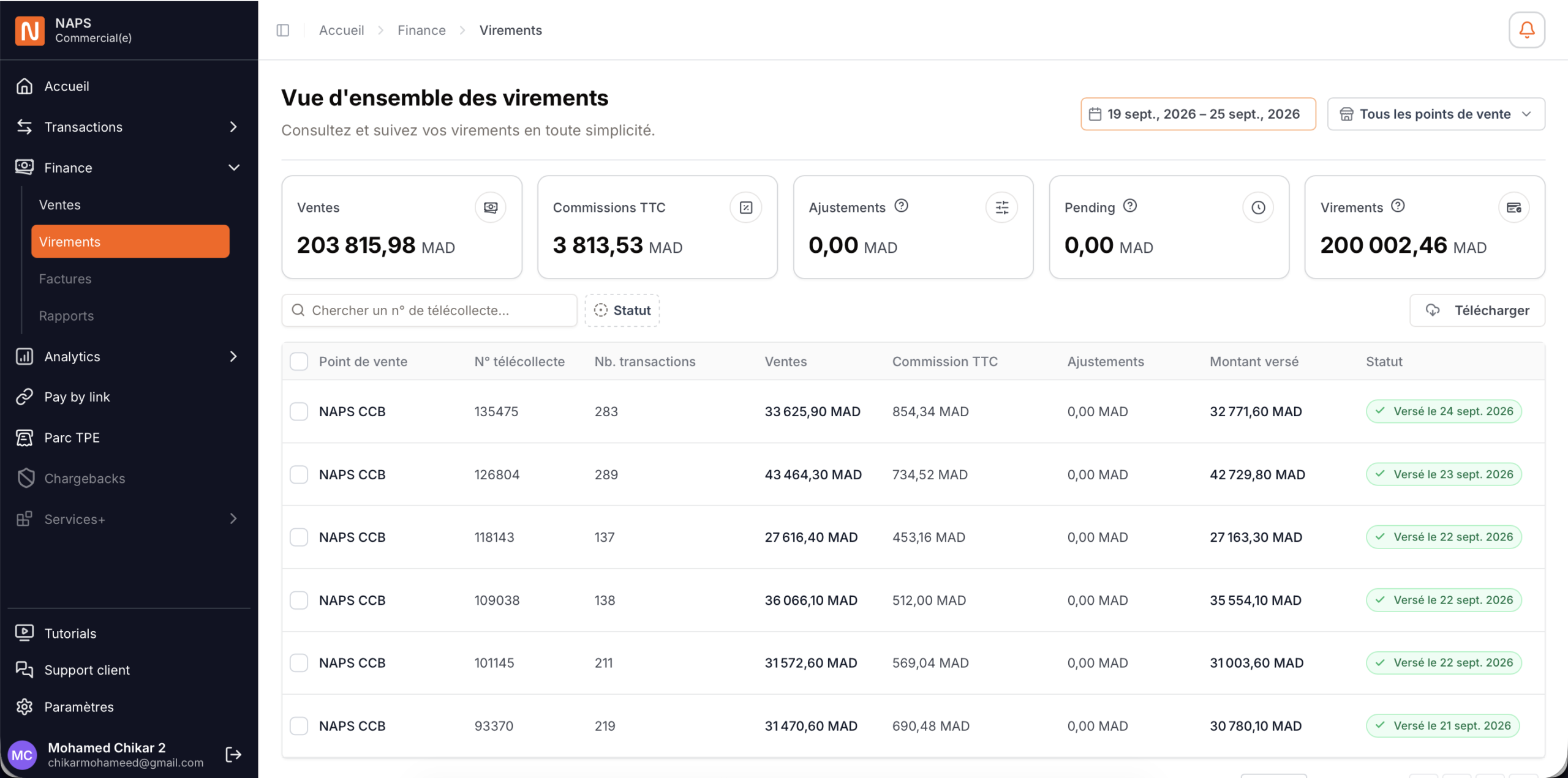The width and height of the screenshot is (1568, 778).
Task: Check the row with télécollecte 118143
Action: [x=299, y=537]
